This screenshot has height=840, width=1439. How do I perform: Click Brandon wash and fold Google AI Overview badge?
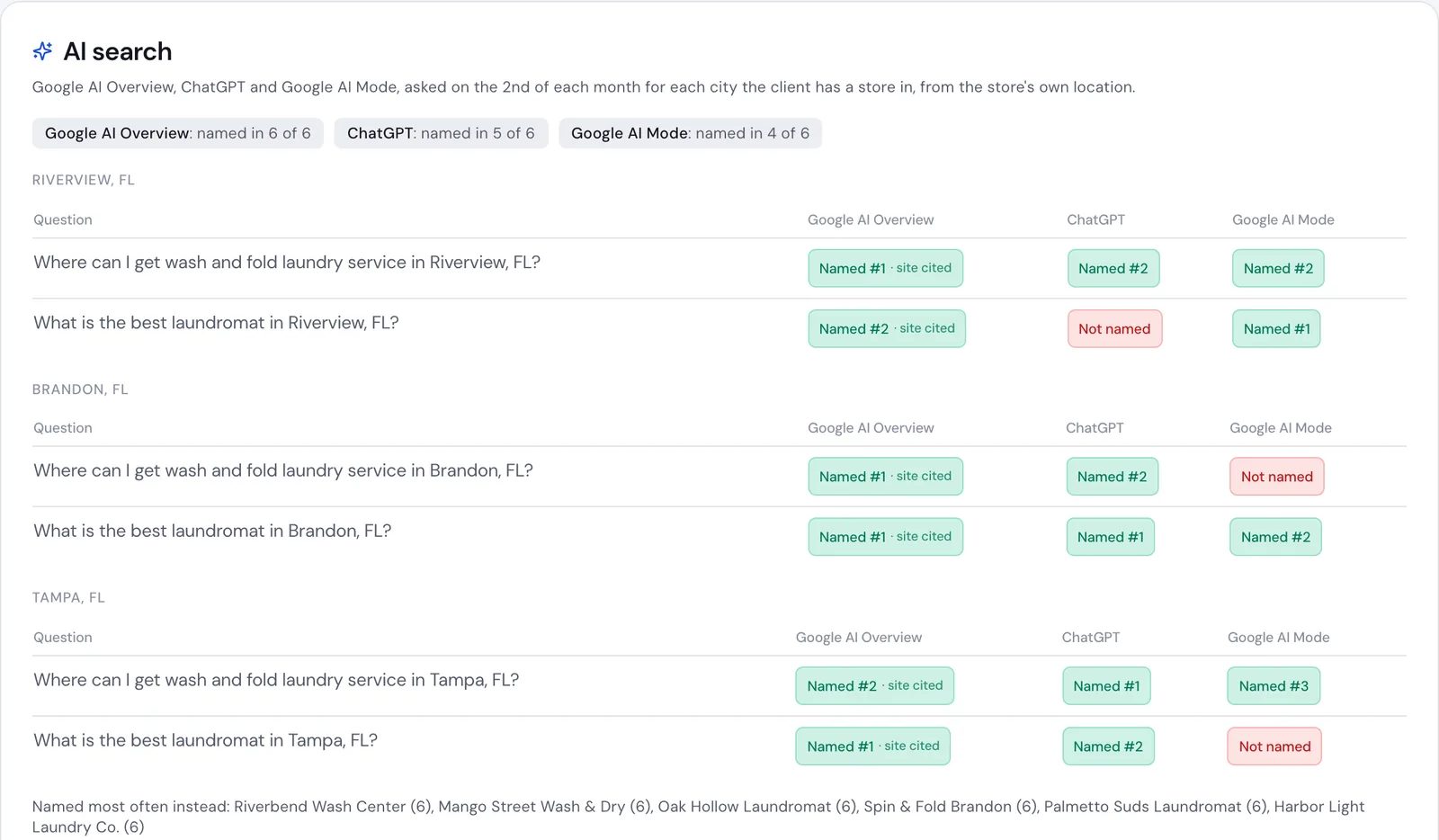[885, 476]
